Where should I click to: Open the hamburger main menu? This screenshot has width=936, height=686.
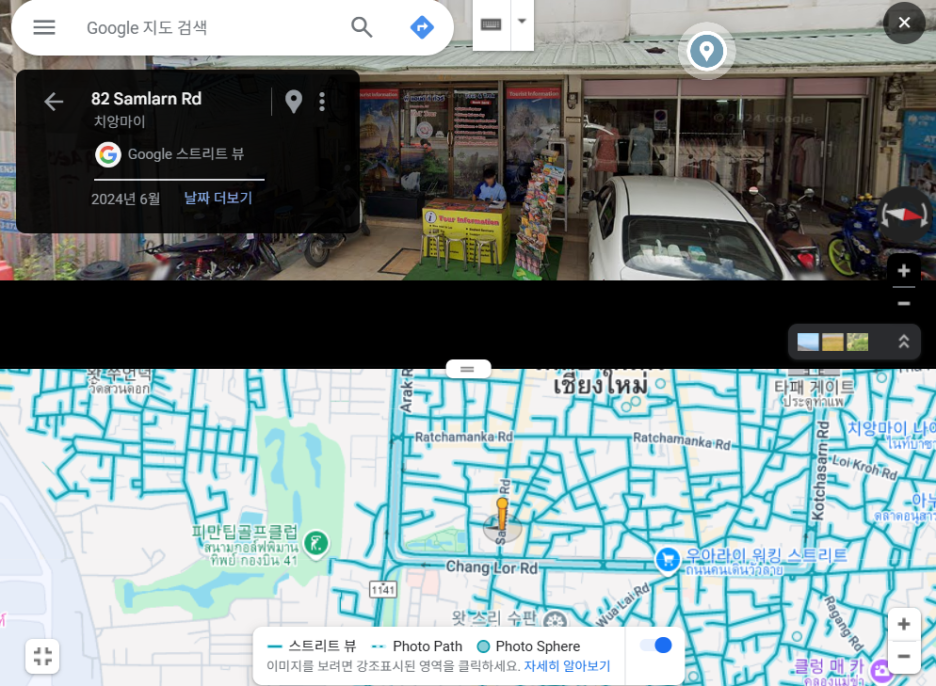tap(44, 27)
